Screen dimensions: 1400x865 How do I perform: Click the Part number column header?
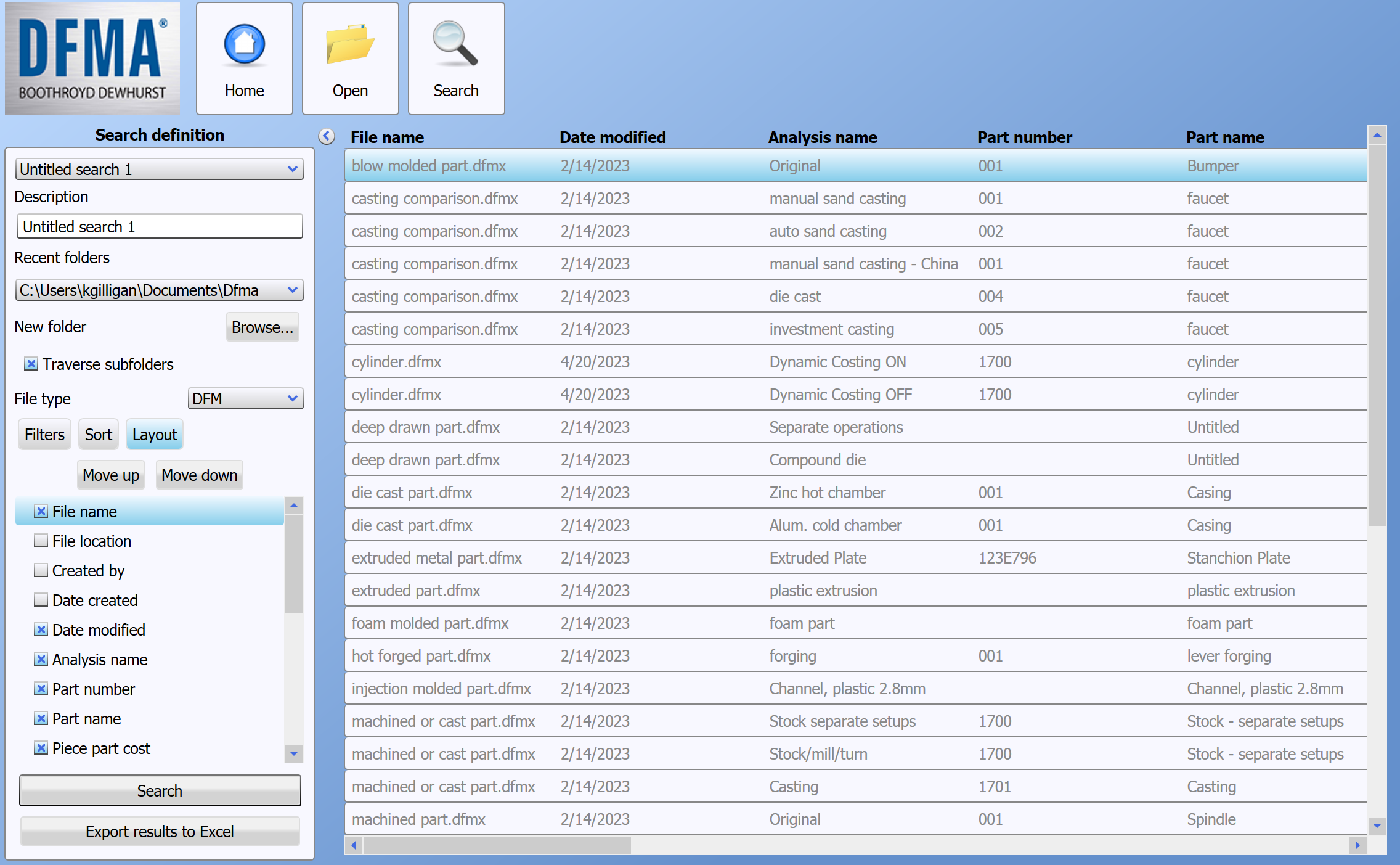(x=1024, y=137)
